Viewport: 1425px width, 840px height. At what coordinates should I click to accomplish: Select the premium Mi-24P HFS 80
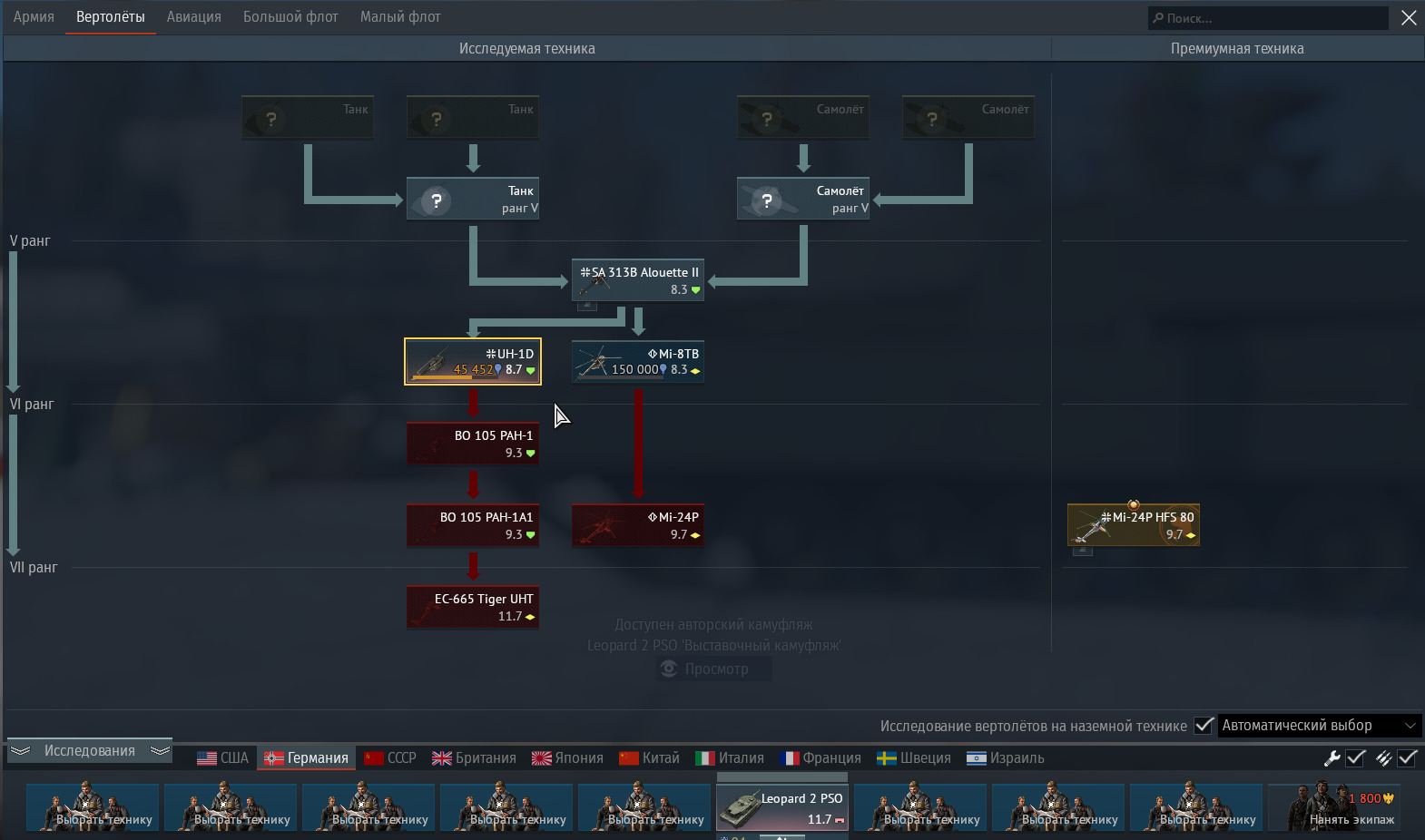[x=1134, y=525]
